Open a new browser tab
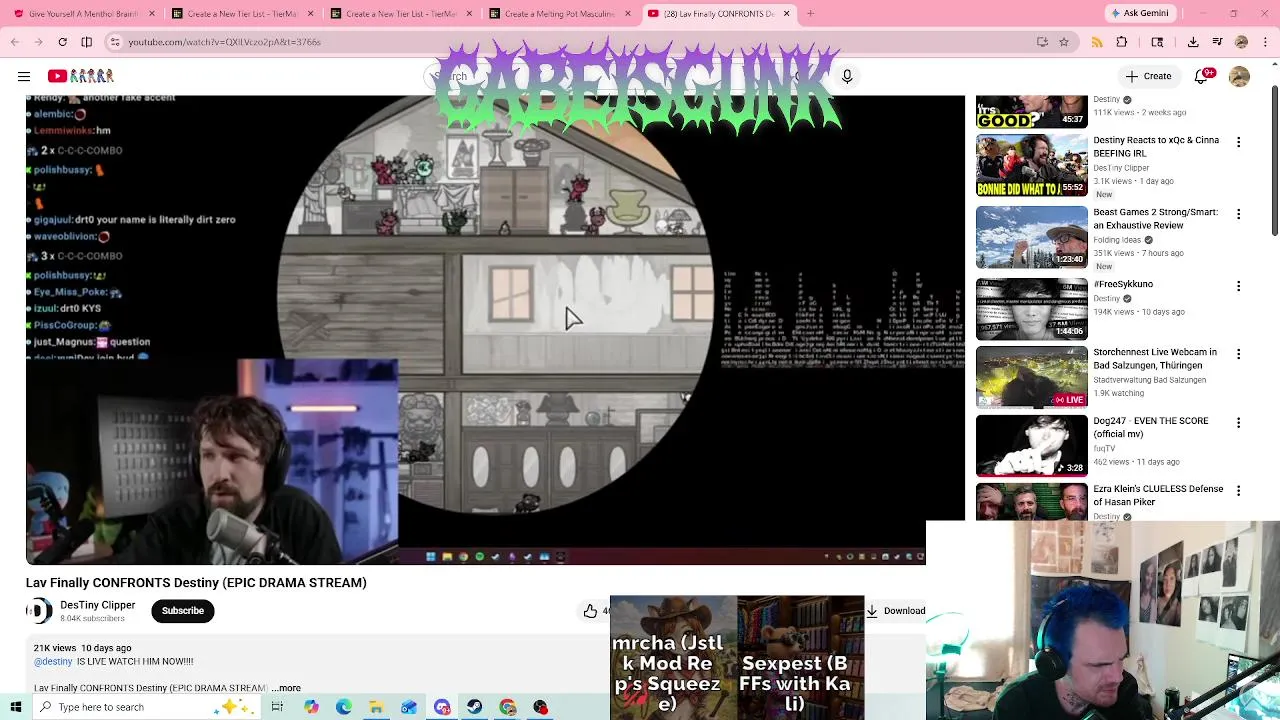The width and height of the screenshot is (1280, 720). coord(811,13)
